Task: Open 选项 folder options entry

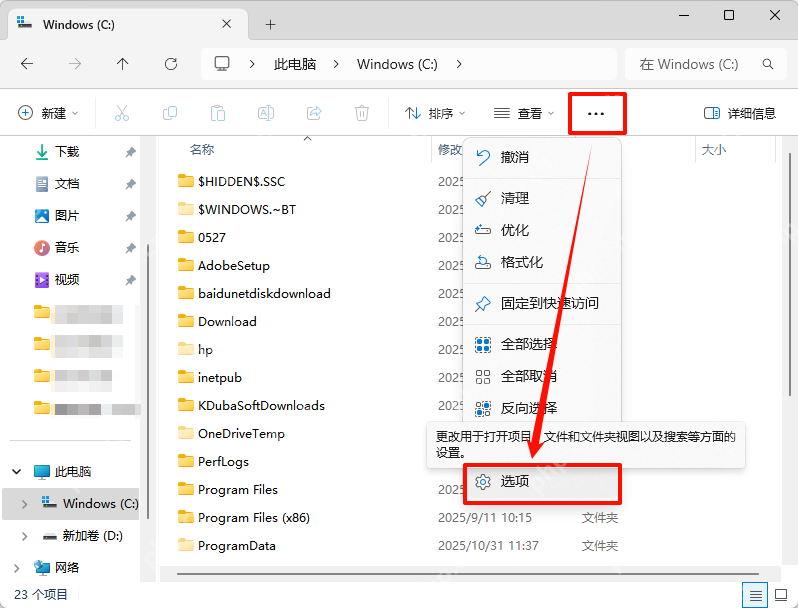Action: click(542, 482)
